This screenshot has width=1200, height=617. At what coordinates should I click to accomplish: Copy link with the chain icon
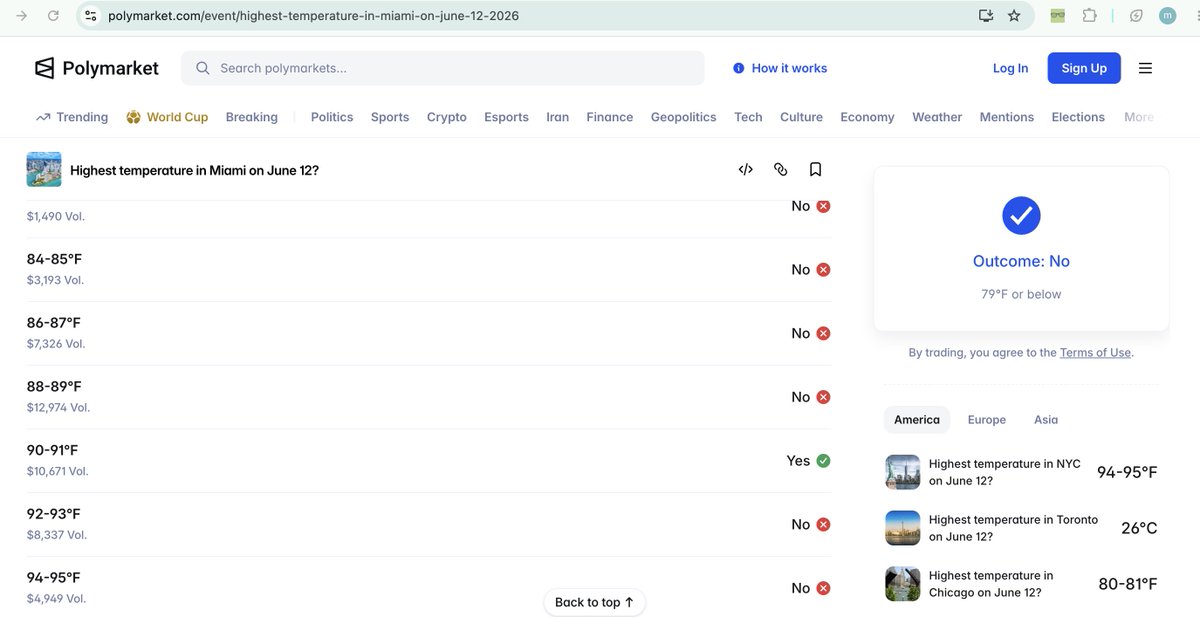tap(781, 170)
